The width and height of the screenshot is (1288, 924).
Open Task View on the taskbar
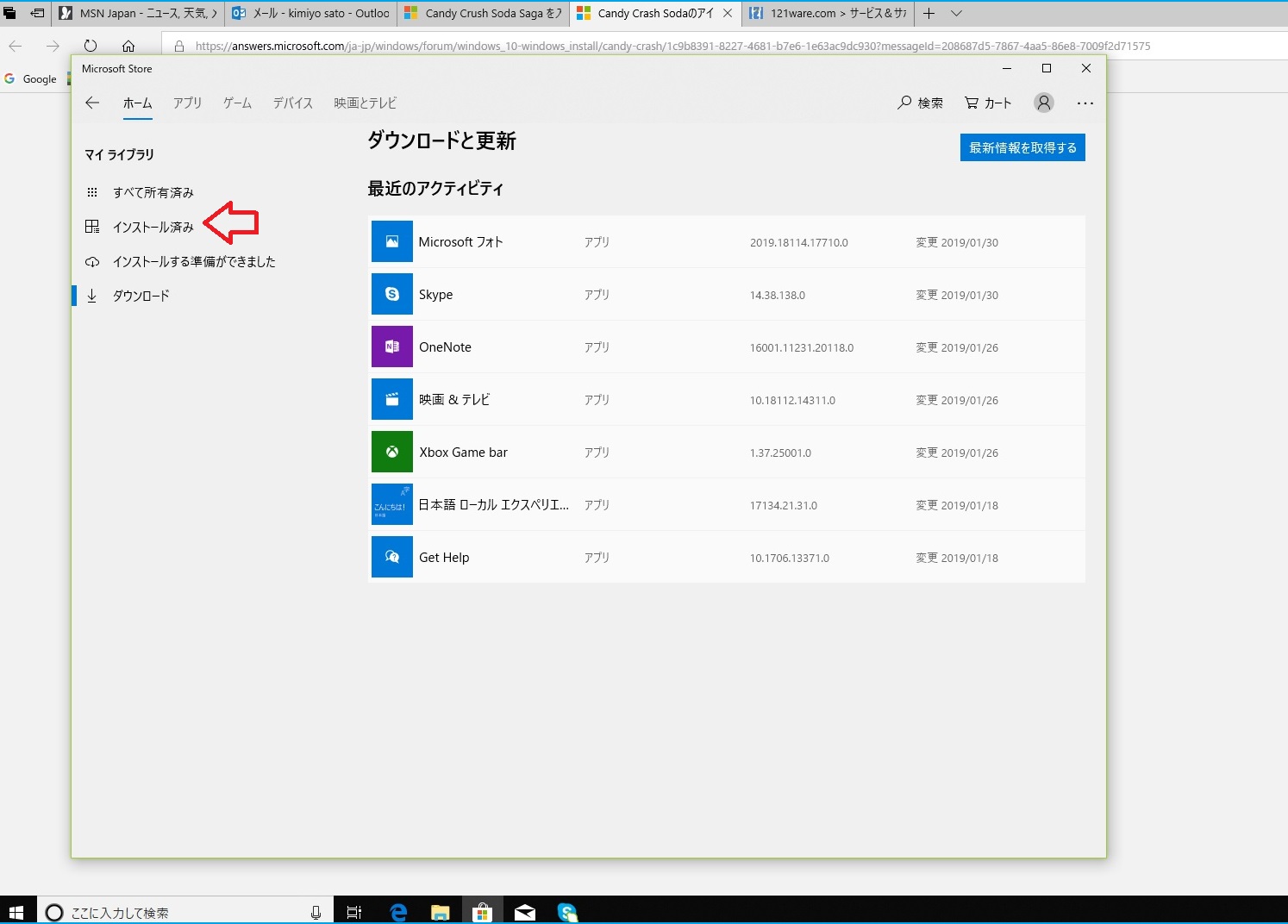[354, 912]
